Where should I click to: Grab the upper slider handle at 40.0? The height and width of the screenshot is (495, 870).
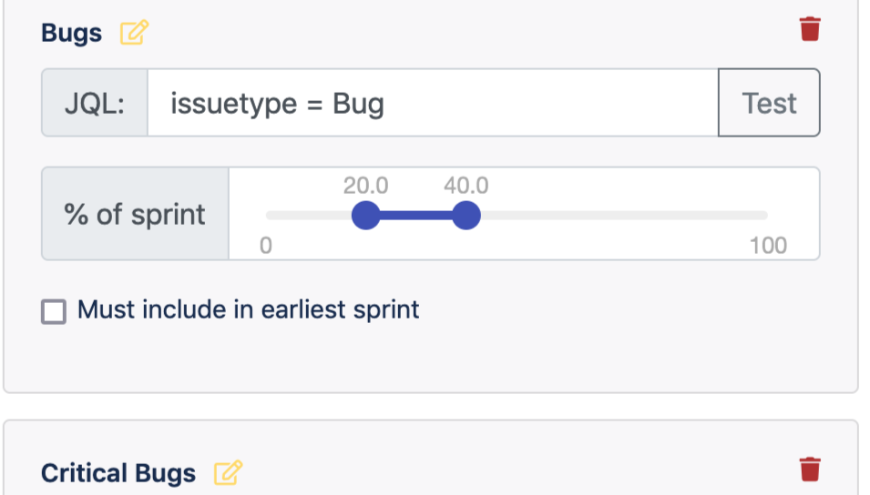pos(466,215)
